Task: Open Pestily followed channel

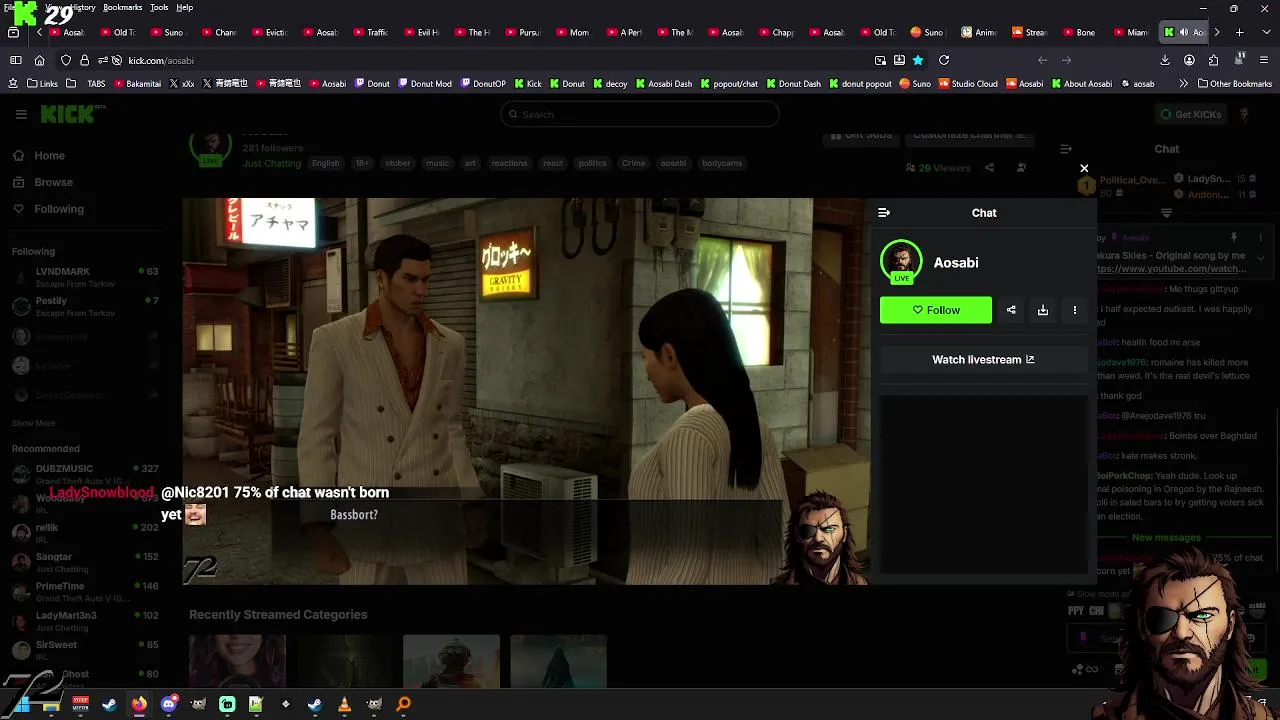Action: tap(85, 306)
